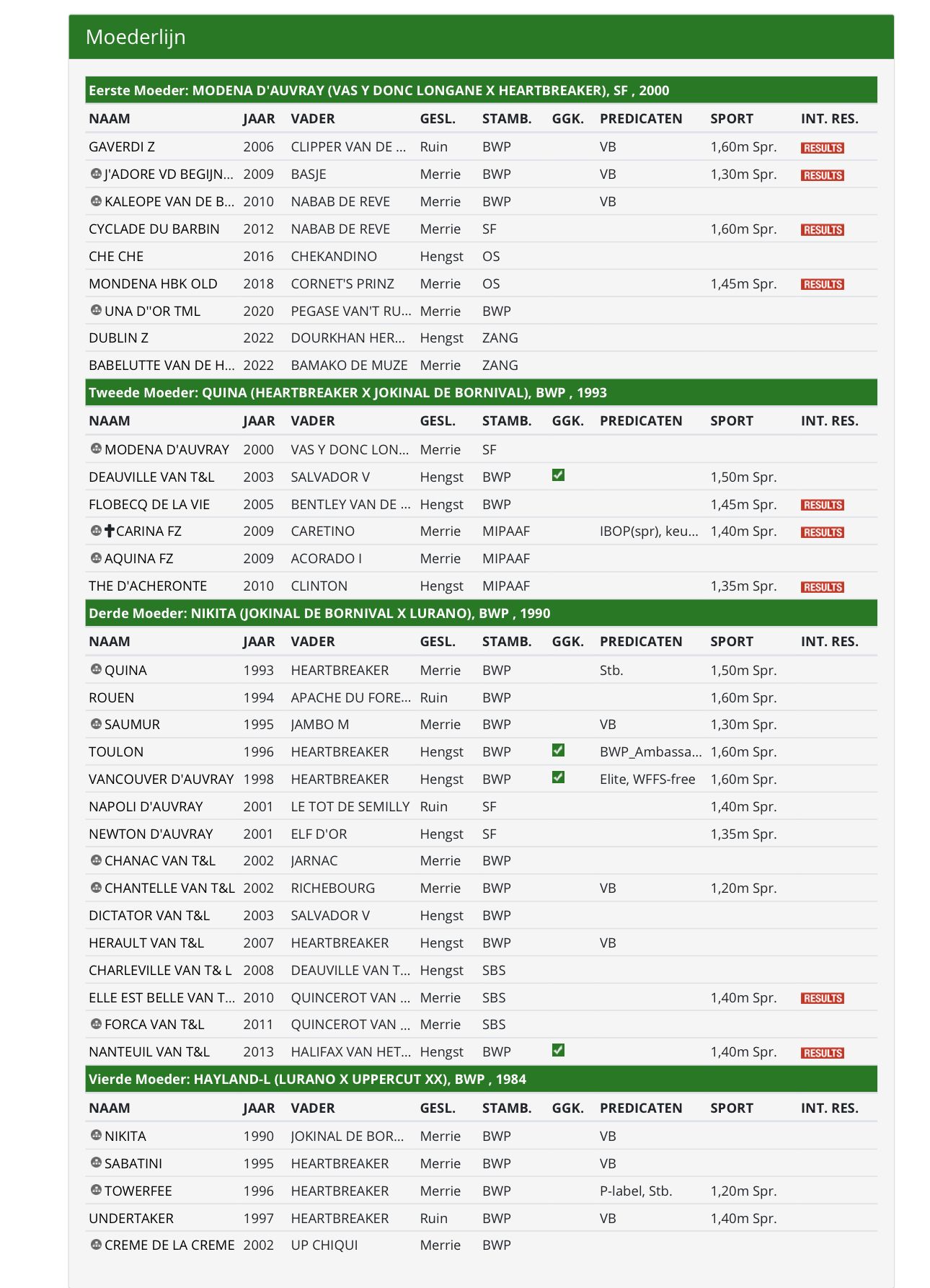
Task: Open RESULTS badge for THE D'ACHERONTE
Action: [822, 587]
